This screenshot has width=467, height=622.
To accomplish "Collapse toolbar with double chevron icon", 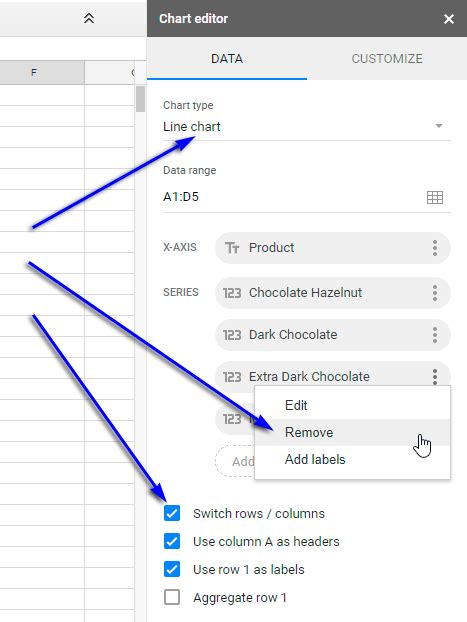I will pos(89,18).
